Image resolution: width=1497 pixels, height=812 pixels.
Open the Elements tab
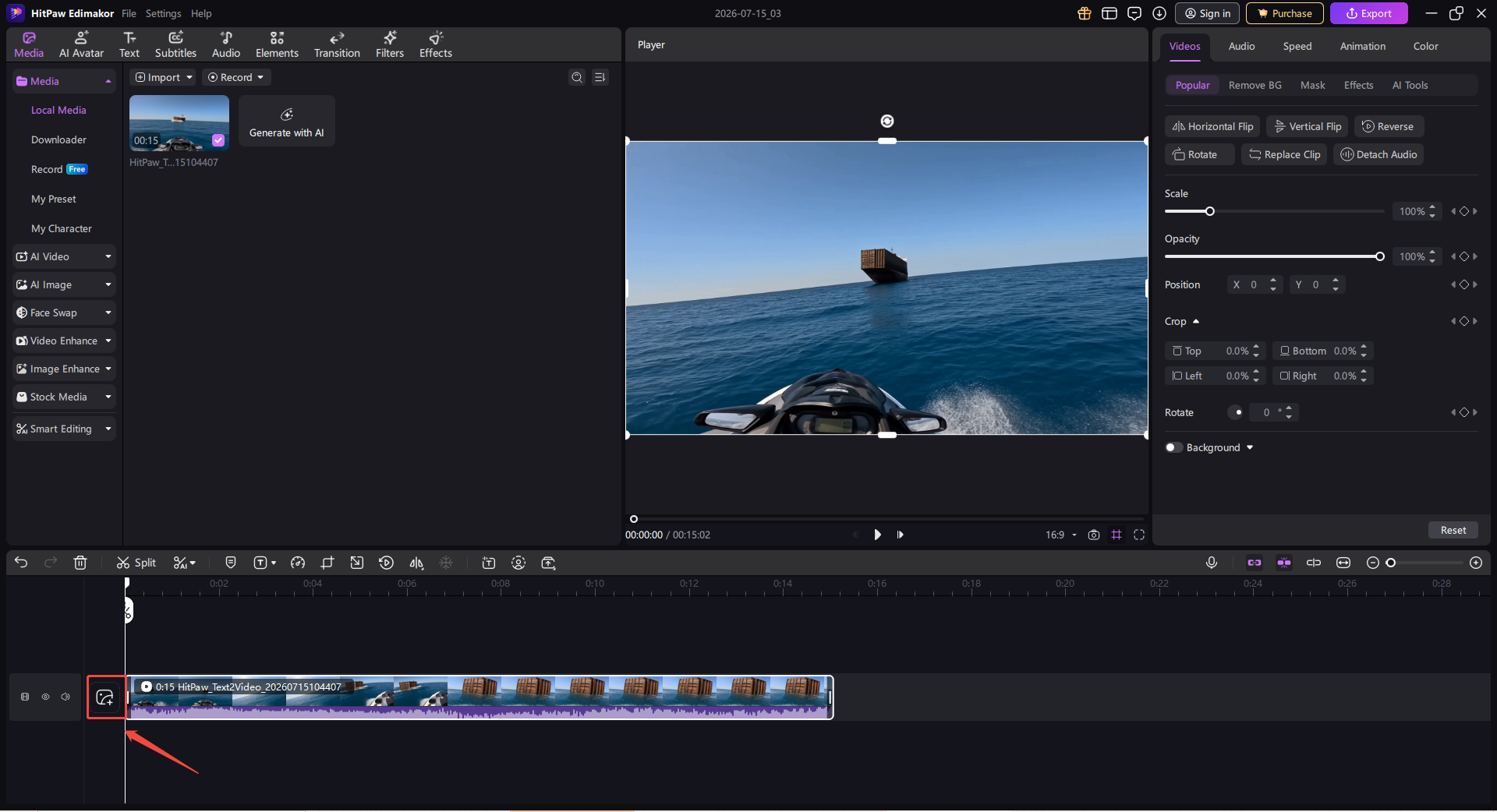pyautogui.click(x=277, y=45)
